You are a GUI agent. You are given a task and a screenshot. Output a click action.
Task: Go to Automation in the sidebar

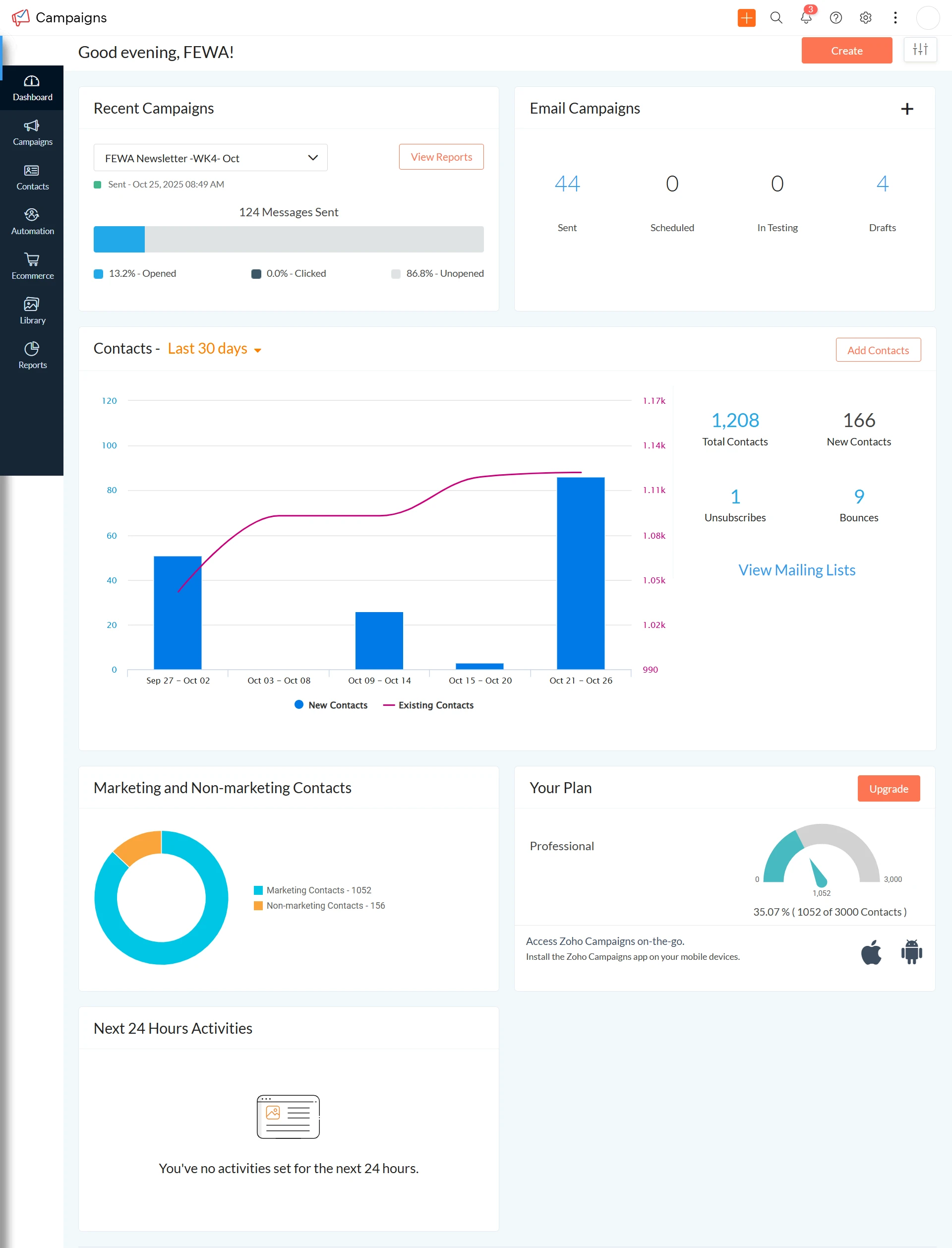[32, 222]
